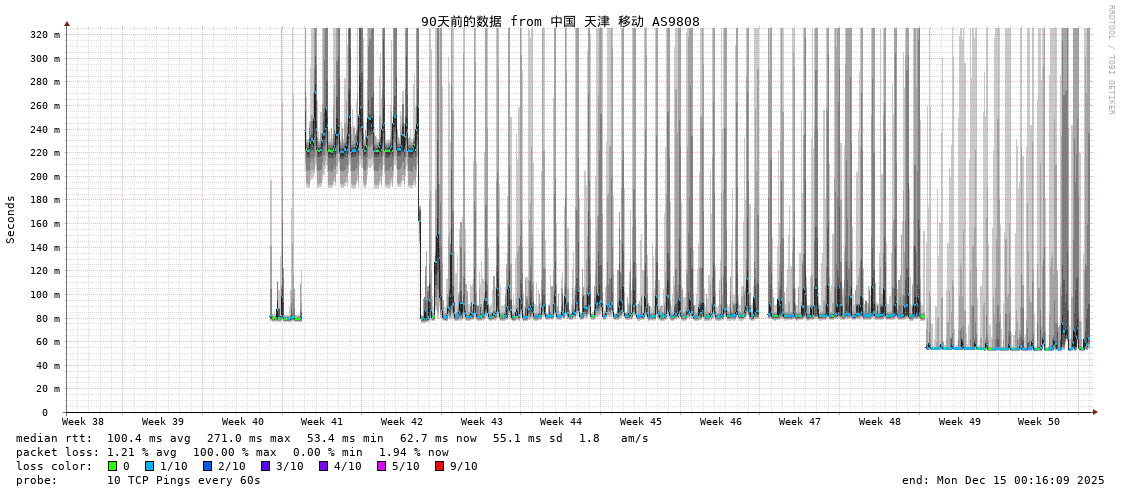
Task: Click the graph title mentioning AS9808
Action: tap(560, 21)
